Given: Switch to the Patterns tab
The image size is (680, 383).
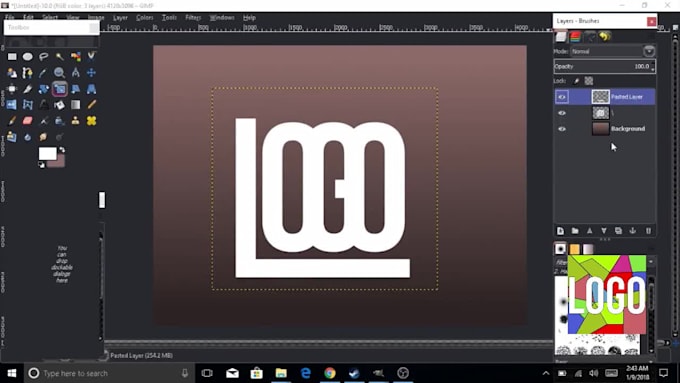Looking at the screenshot, I should tap(575, 249).
